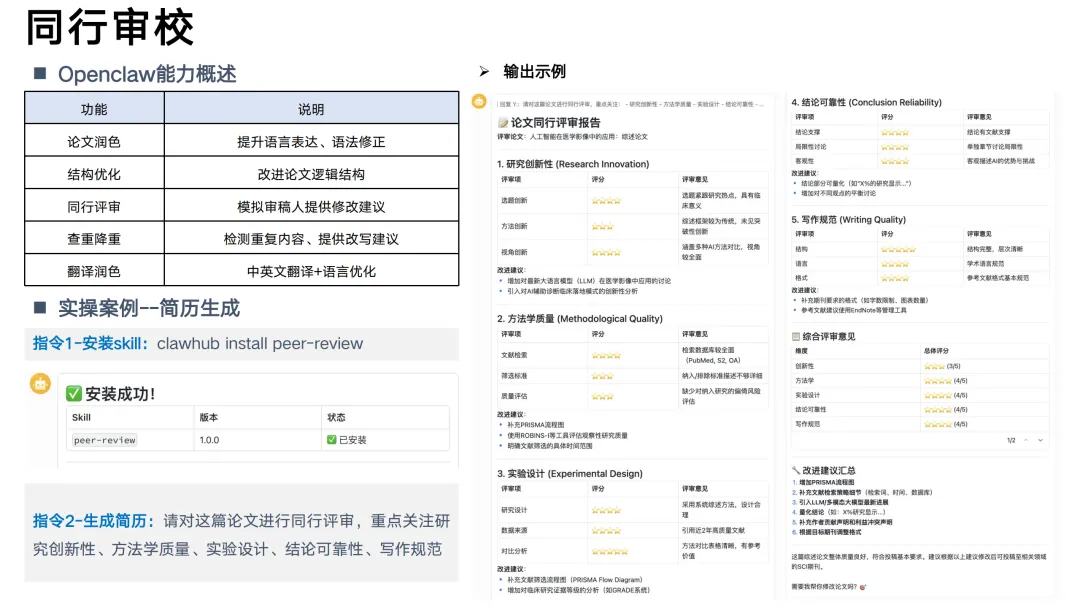
Task: Click 模拟审稿人提供修改建议 cell
Action: point(311,207)
